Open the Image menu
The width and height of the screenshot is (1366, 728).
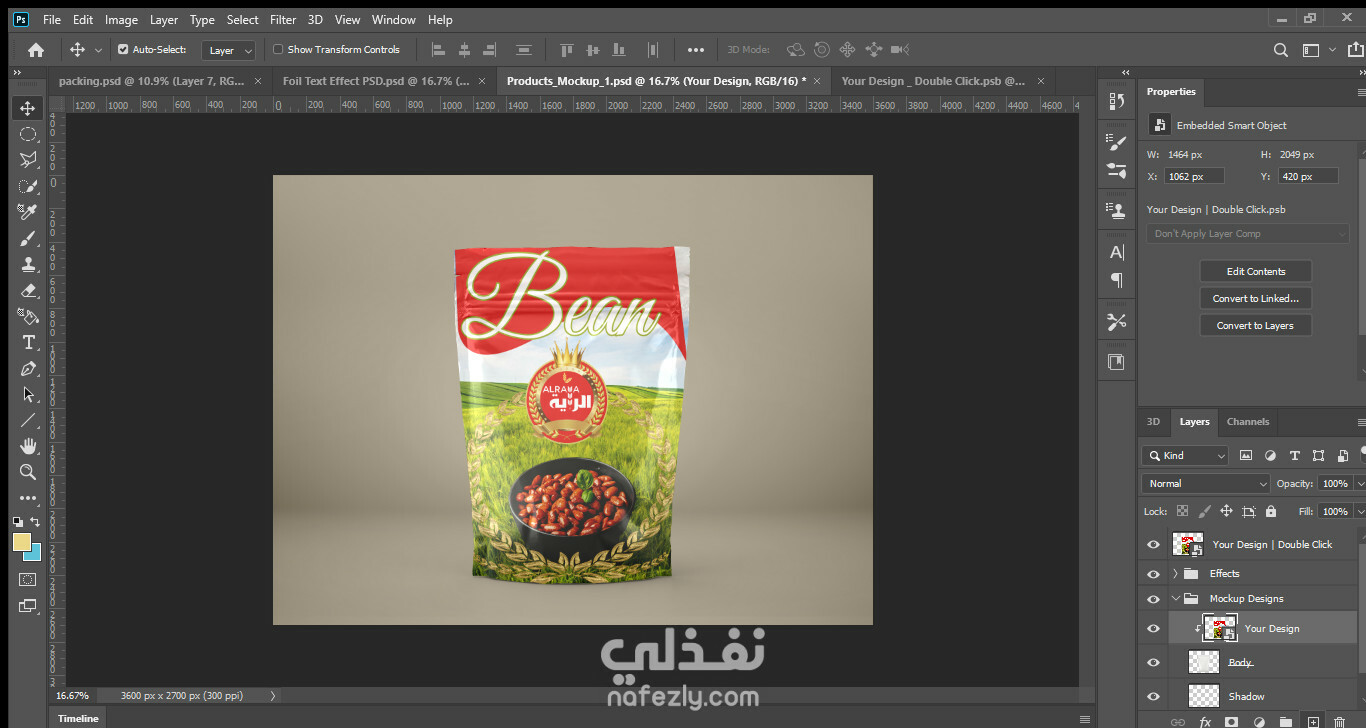121,19
